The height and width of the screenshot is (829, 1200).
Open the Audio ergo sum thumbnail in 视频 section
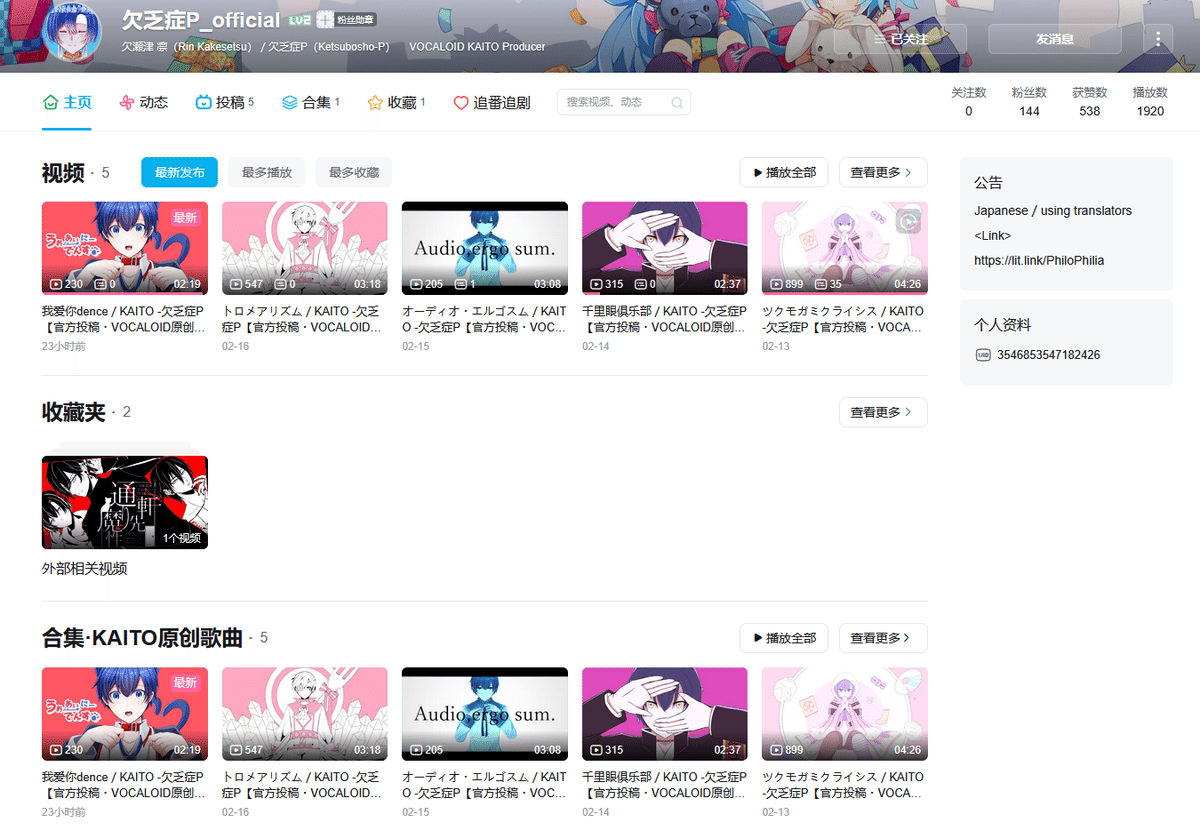click(485, 248)
